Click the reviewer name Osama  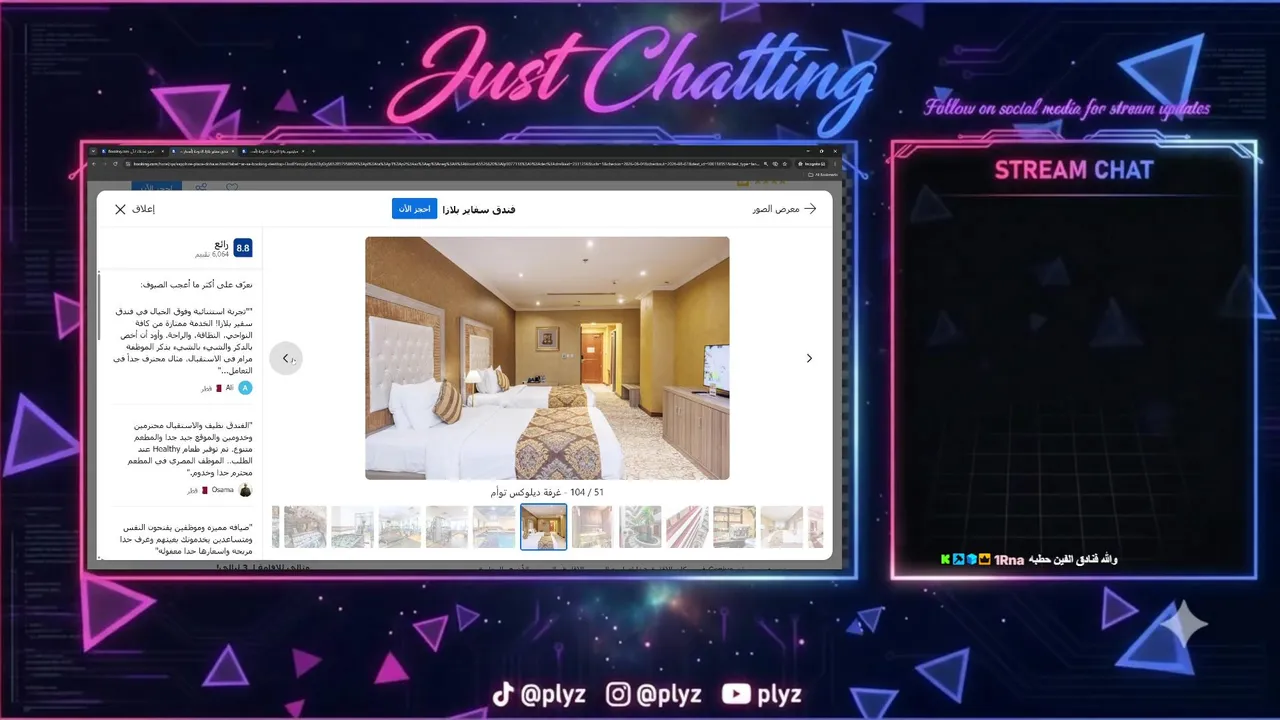point(222,490)
